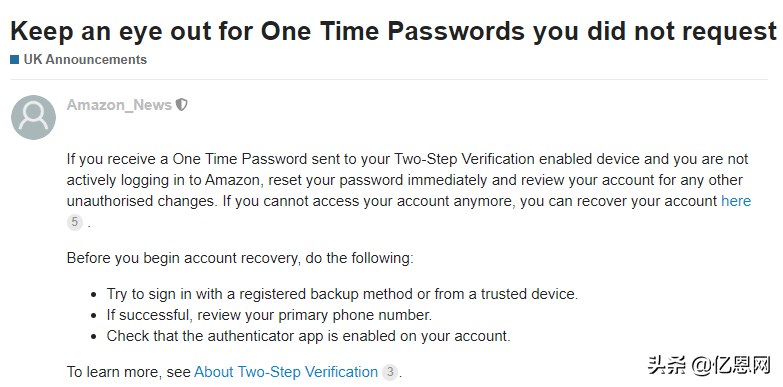Open the About Two-Step Verification link
Viewport: 783px width, 387px height.
(x=286, y=372)
